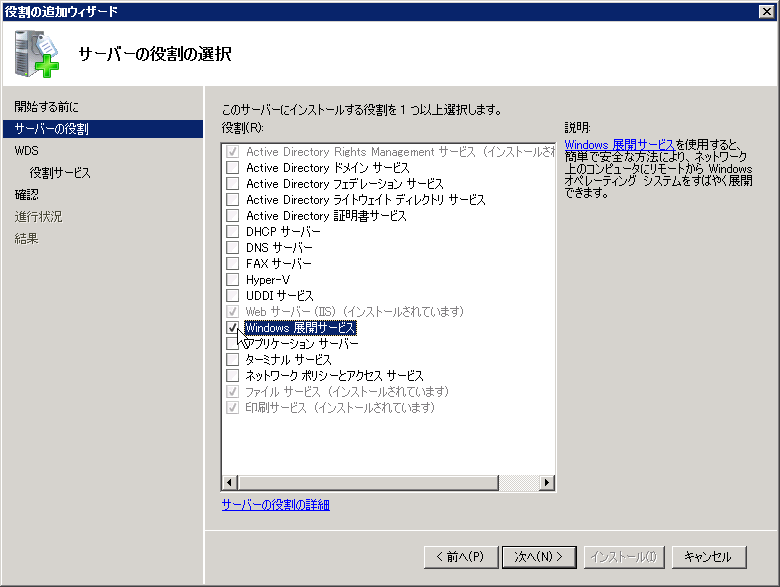Click the horizontal scrollbar right arrow
Viewport: 780px width, 587px height.
[546, 483]
